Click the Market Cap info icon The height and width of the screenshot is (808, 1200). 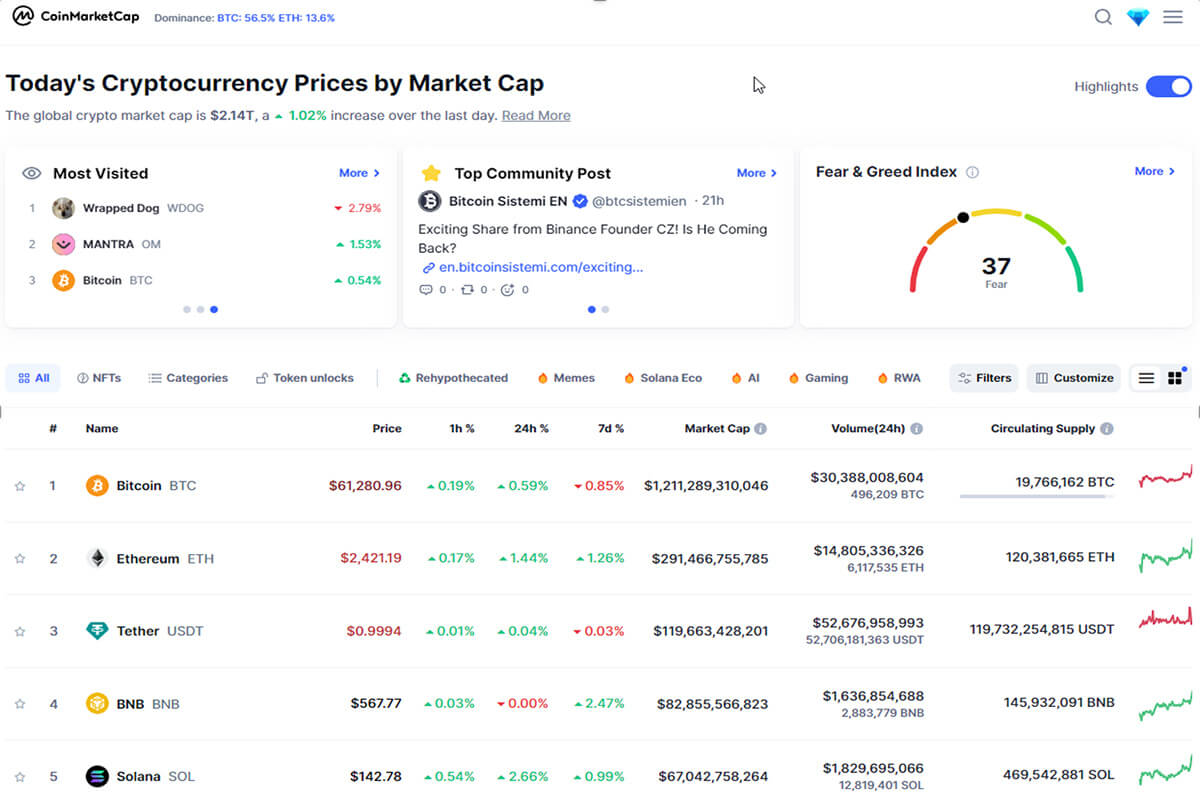(x=761, y=429)
